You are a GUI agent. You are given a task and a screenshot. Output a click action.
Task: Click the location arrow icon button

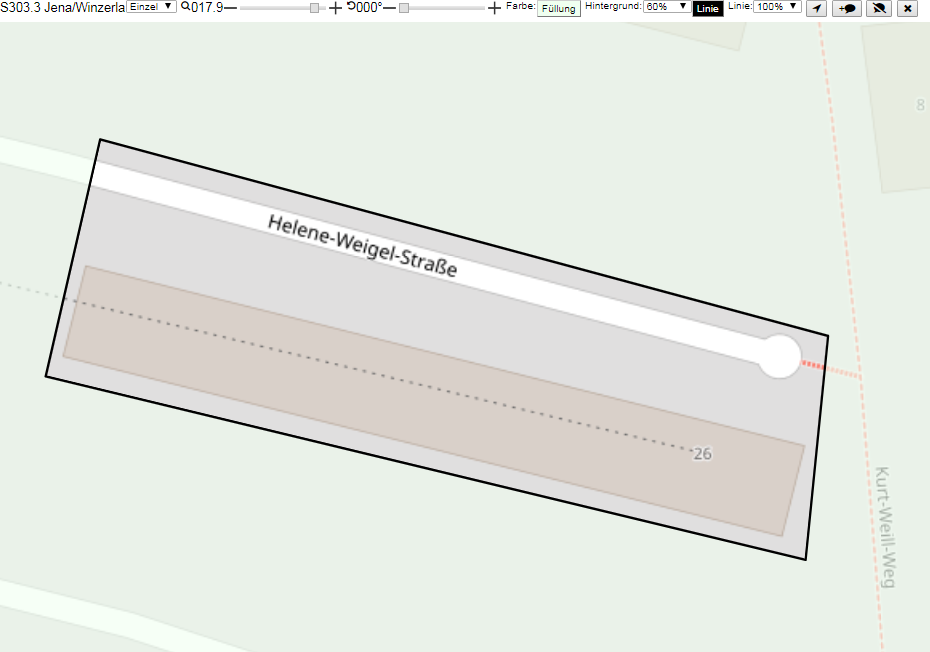point(817,8)
